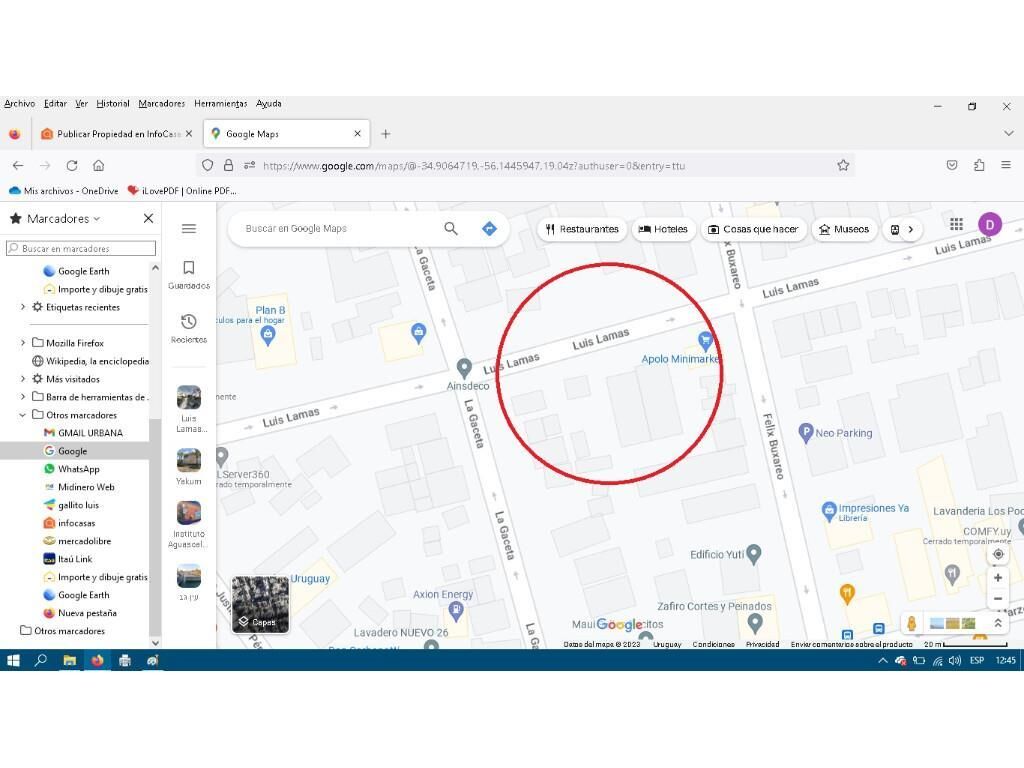
Task: Open the iLovePDF bookmark
Action: [182, 191]
